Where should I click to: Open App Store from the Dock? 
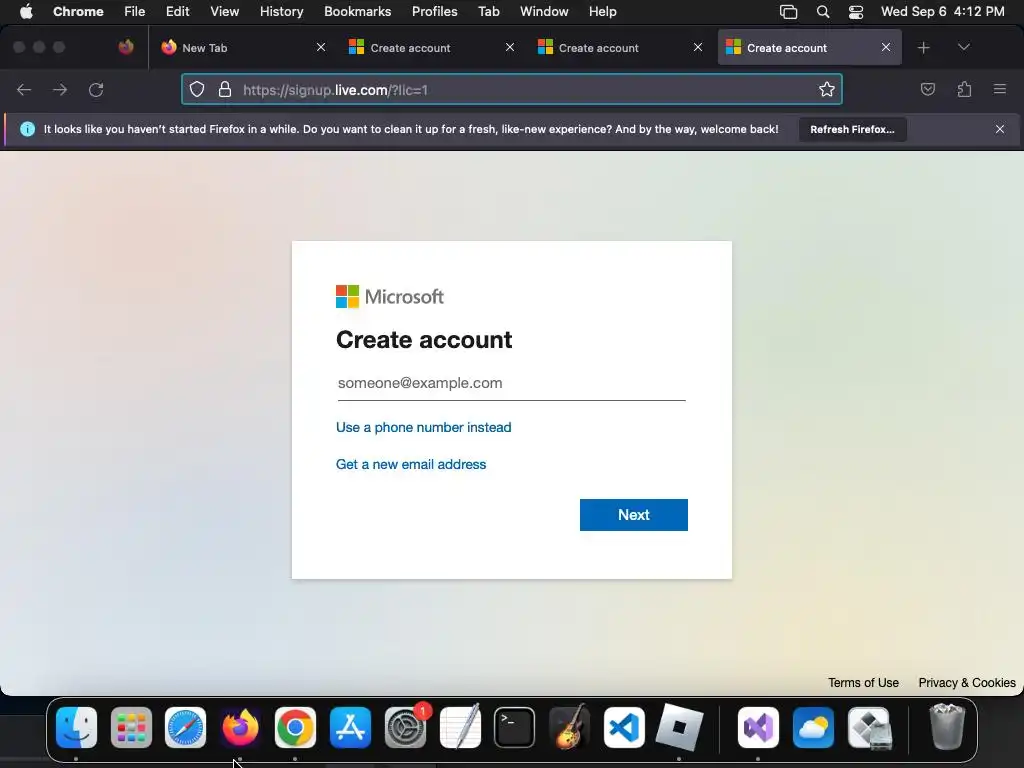[x=350, y=727]
